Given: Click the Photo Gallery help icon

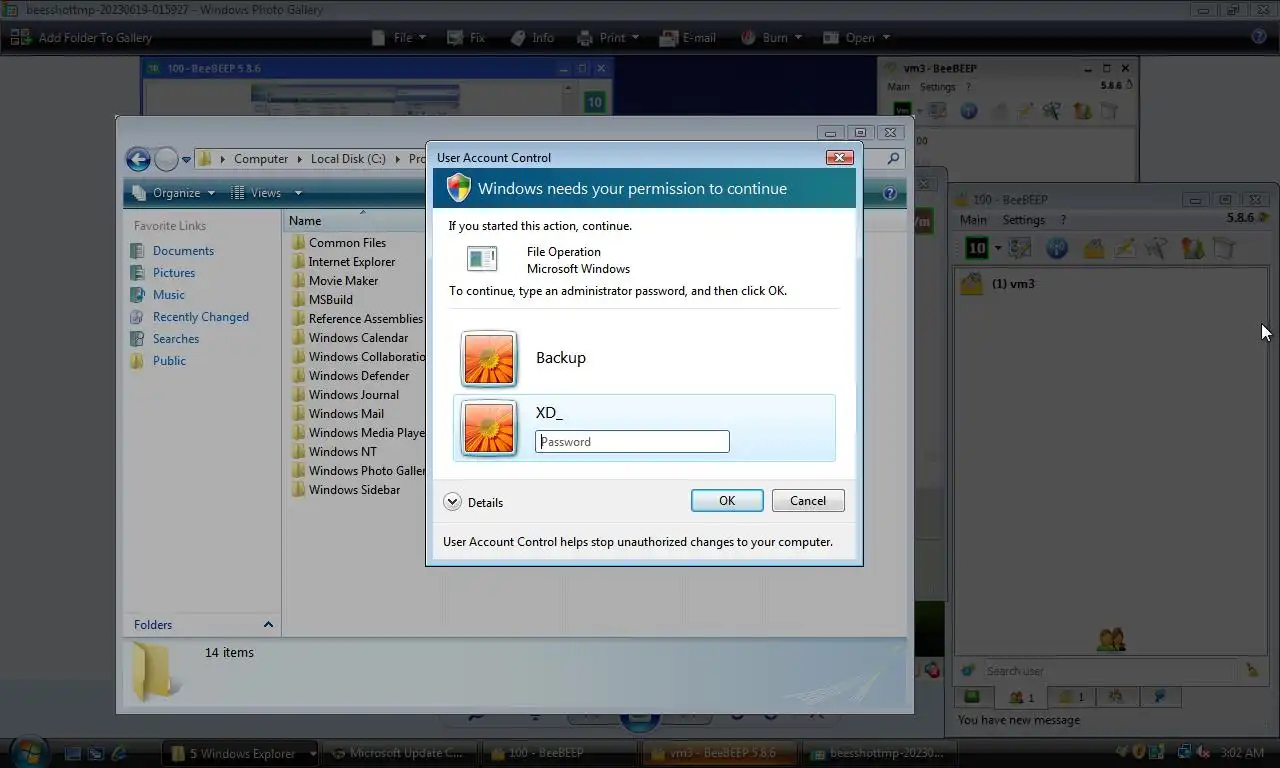Looking at the screenshot, I should (1259, 37).
